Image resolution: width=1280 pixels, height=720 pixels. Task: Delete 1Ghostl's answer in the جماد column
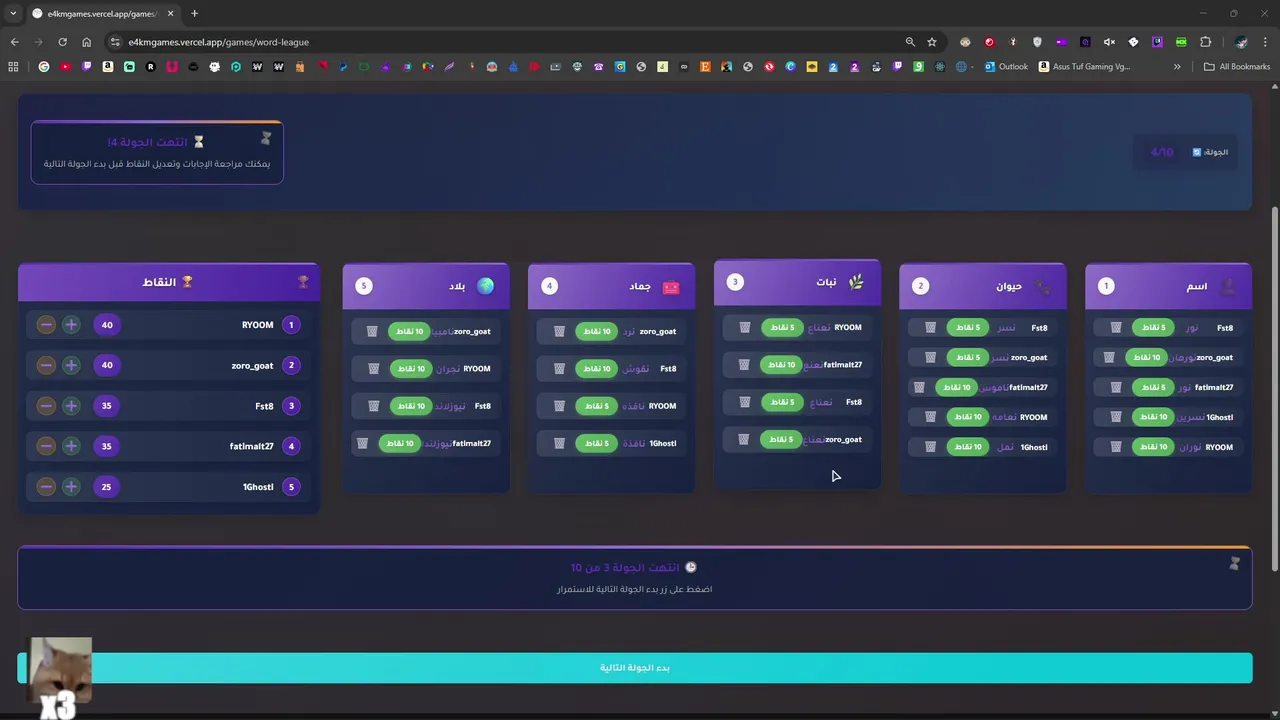click(x=559, y=443)
